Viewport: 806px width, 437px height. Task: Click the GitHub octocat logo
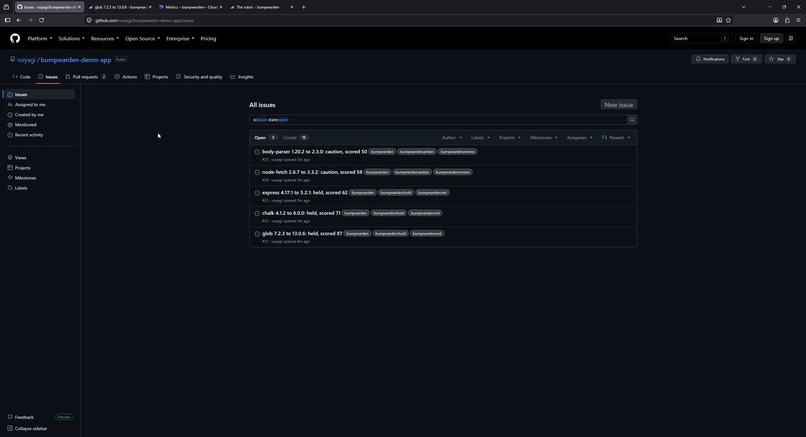pyautogui.click(x=15, y=39)
